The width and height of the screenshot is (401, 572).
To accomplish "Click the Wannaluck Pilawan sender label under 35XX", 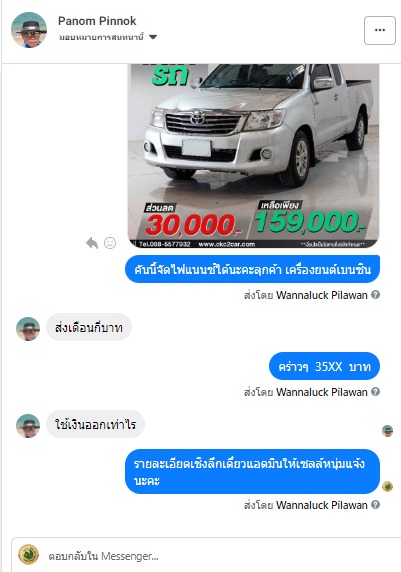I will (321, 392).
